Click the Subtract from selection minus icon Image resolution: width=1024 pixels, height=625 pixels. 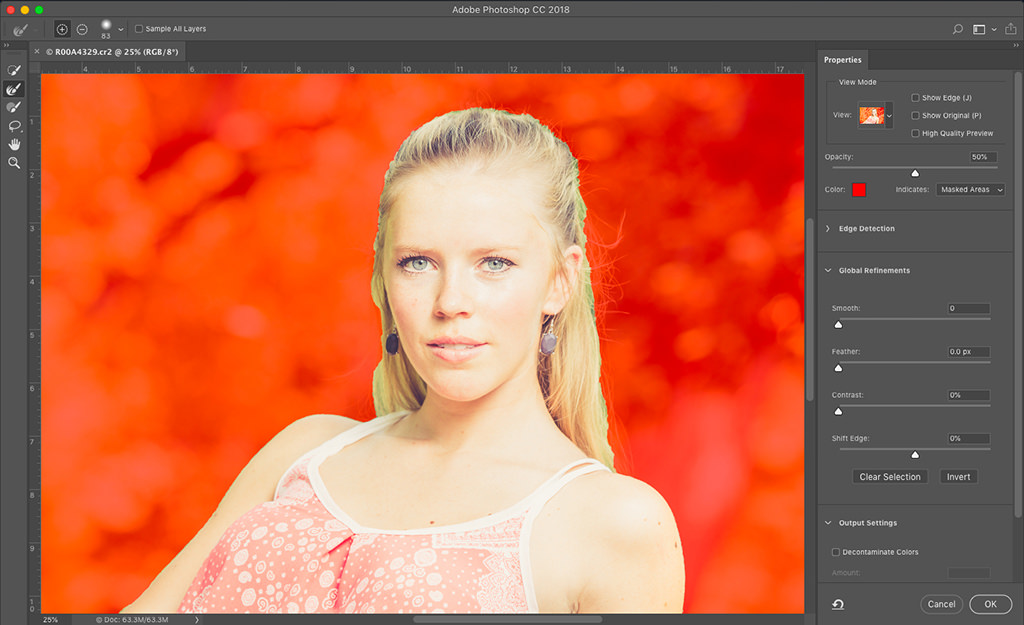[x=82, y=29]
